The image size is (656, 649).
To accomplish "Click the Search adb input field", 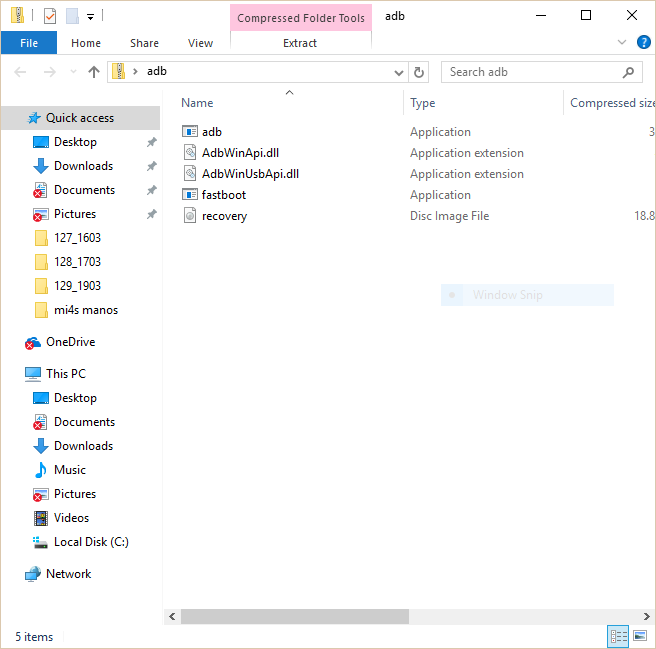I will [x=530, y=72].
